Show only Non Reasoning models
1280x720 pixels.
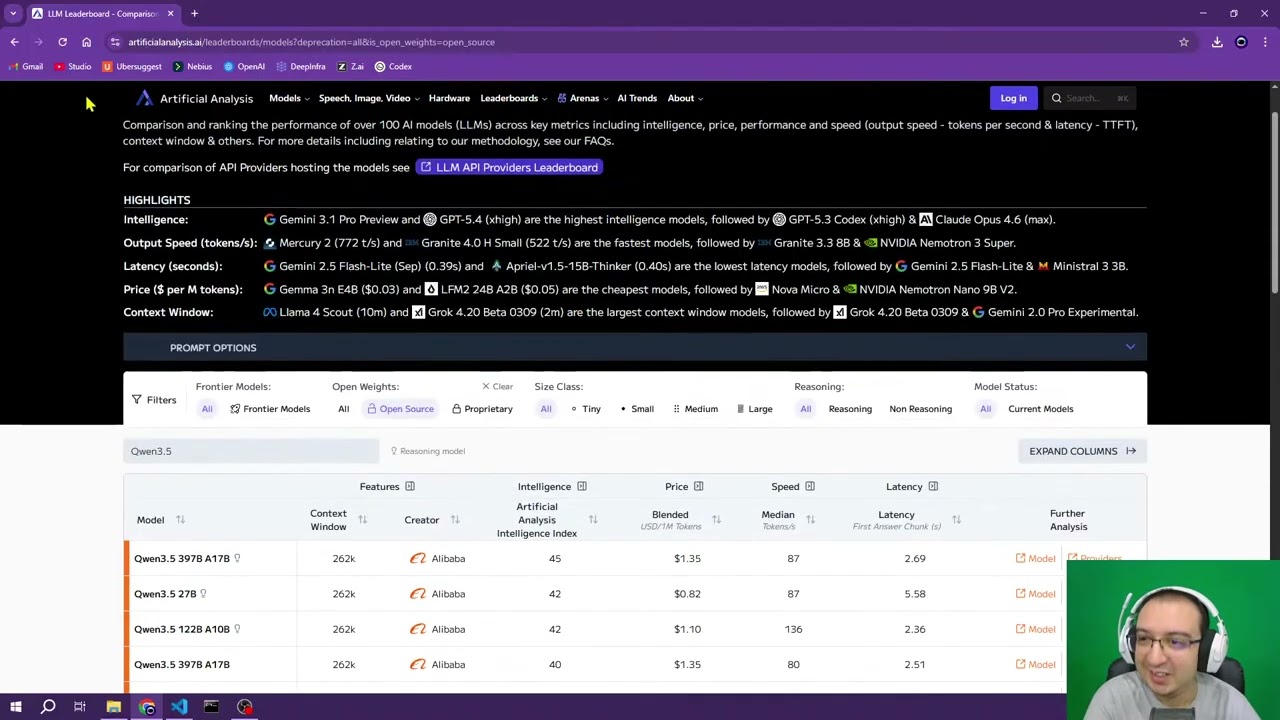(x=920, y=409)
